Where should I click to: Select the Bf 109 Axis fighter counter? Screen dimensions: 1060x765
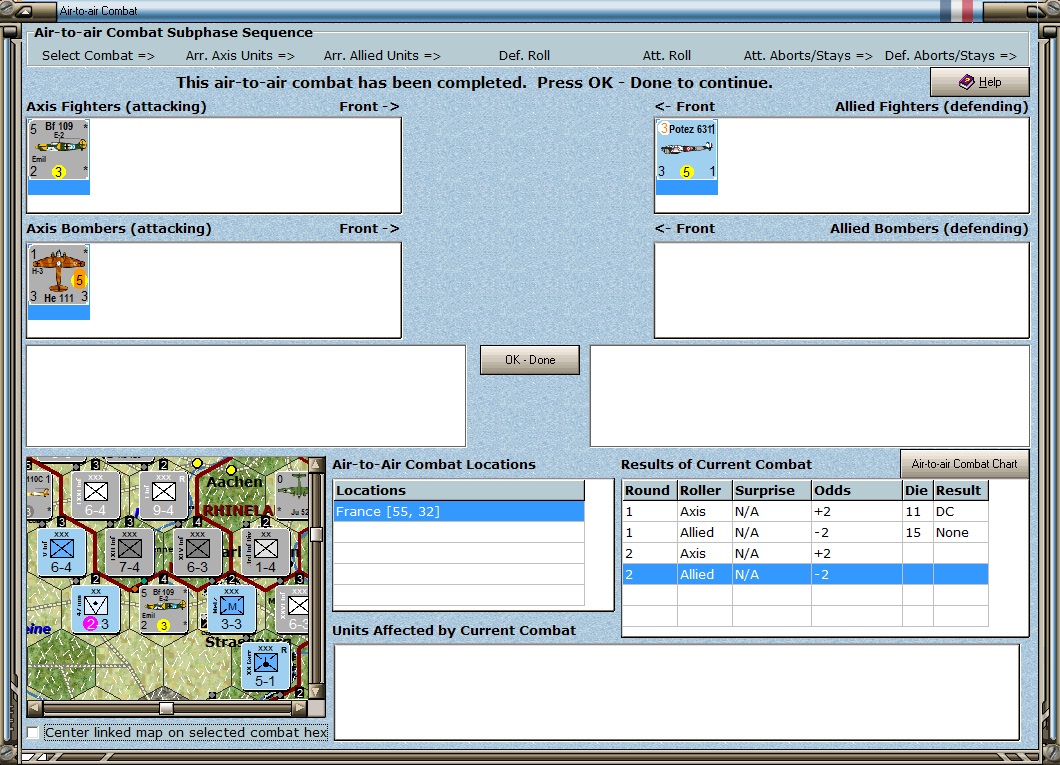pyautogui.click(x=59, y=156)
